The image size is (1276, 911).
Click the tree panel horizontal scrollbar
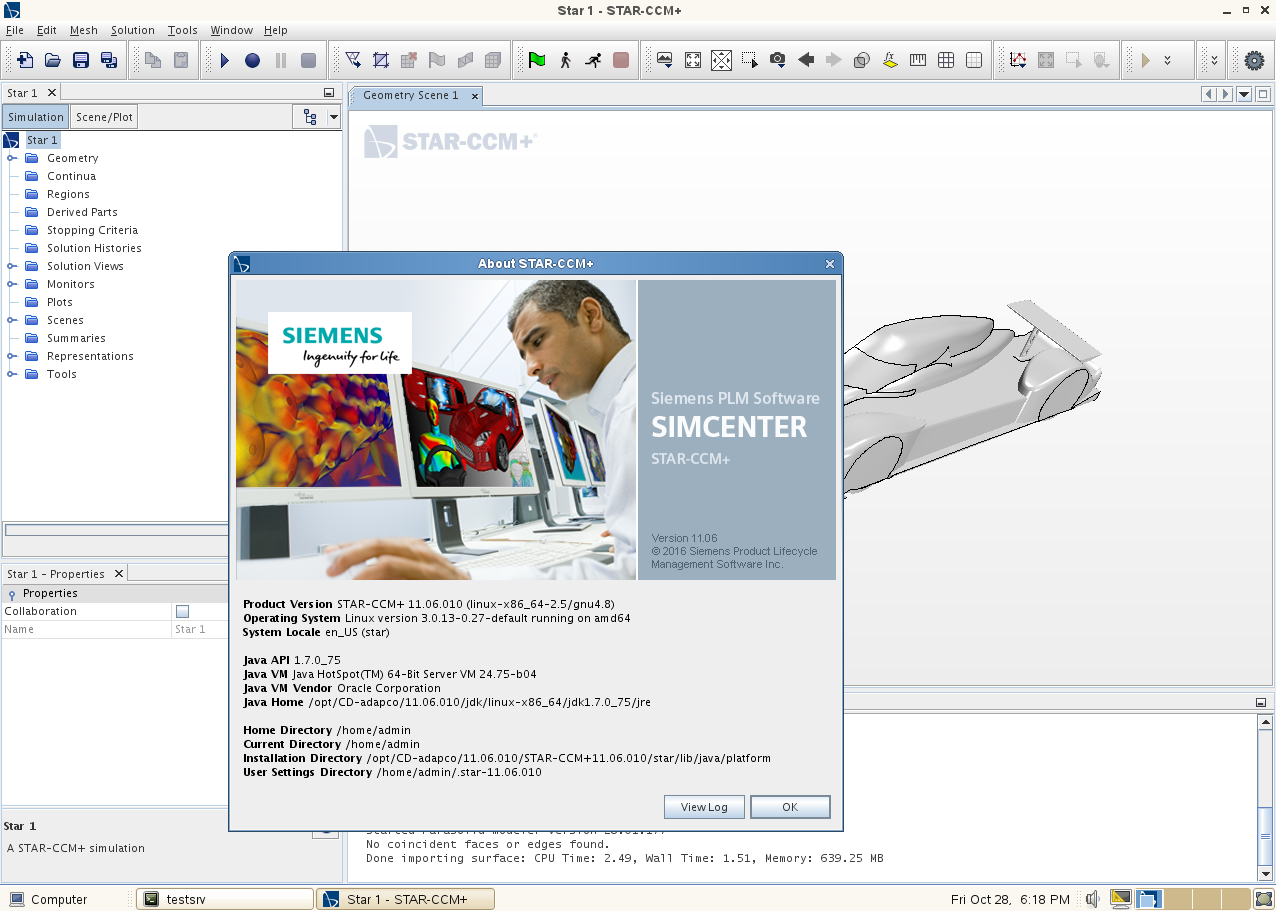(x=116, y=530)
